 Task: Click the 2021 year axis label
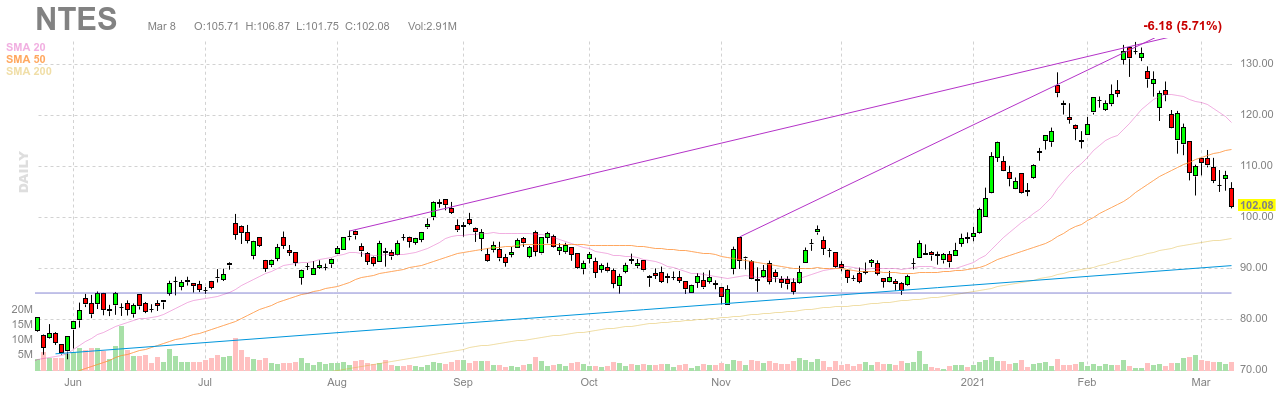point(973,382)
